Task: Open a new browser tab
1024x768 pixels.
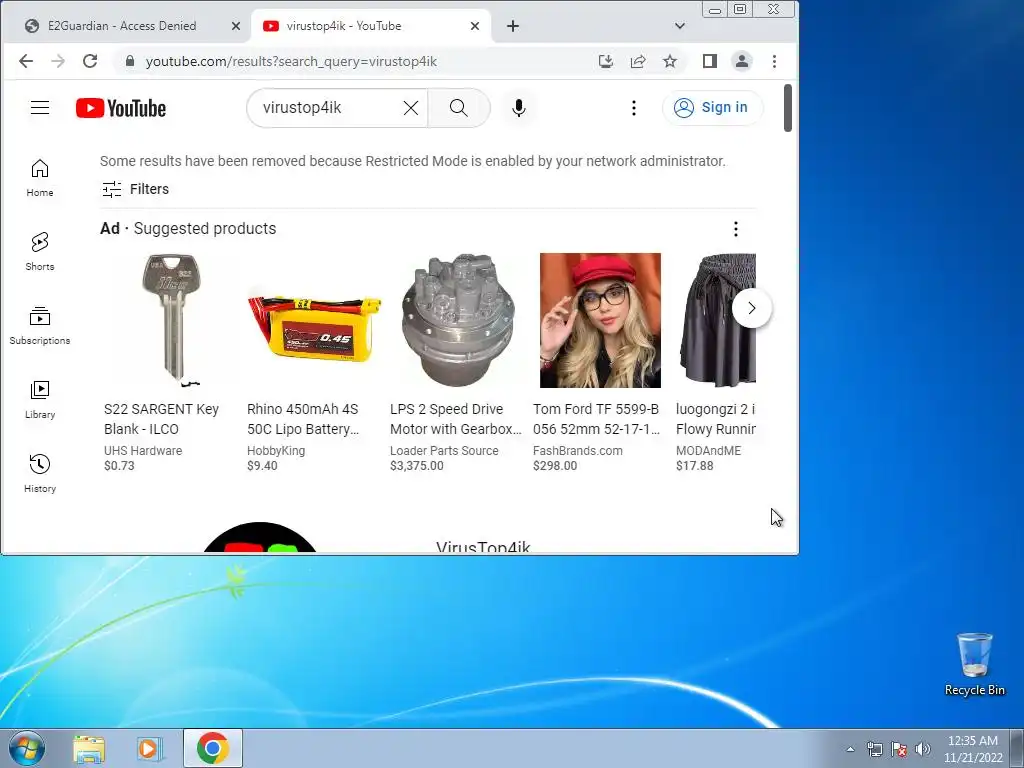Action: (513, 26)
